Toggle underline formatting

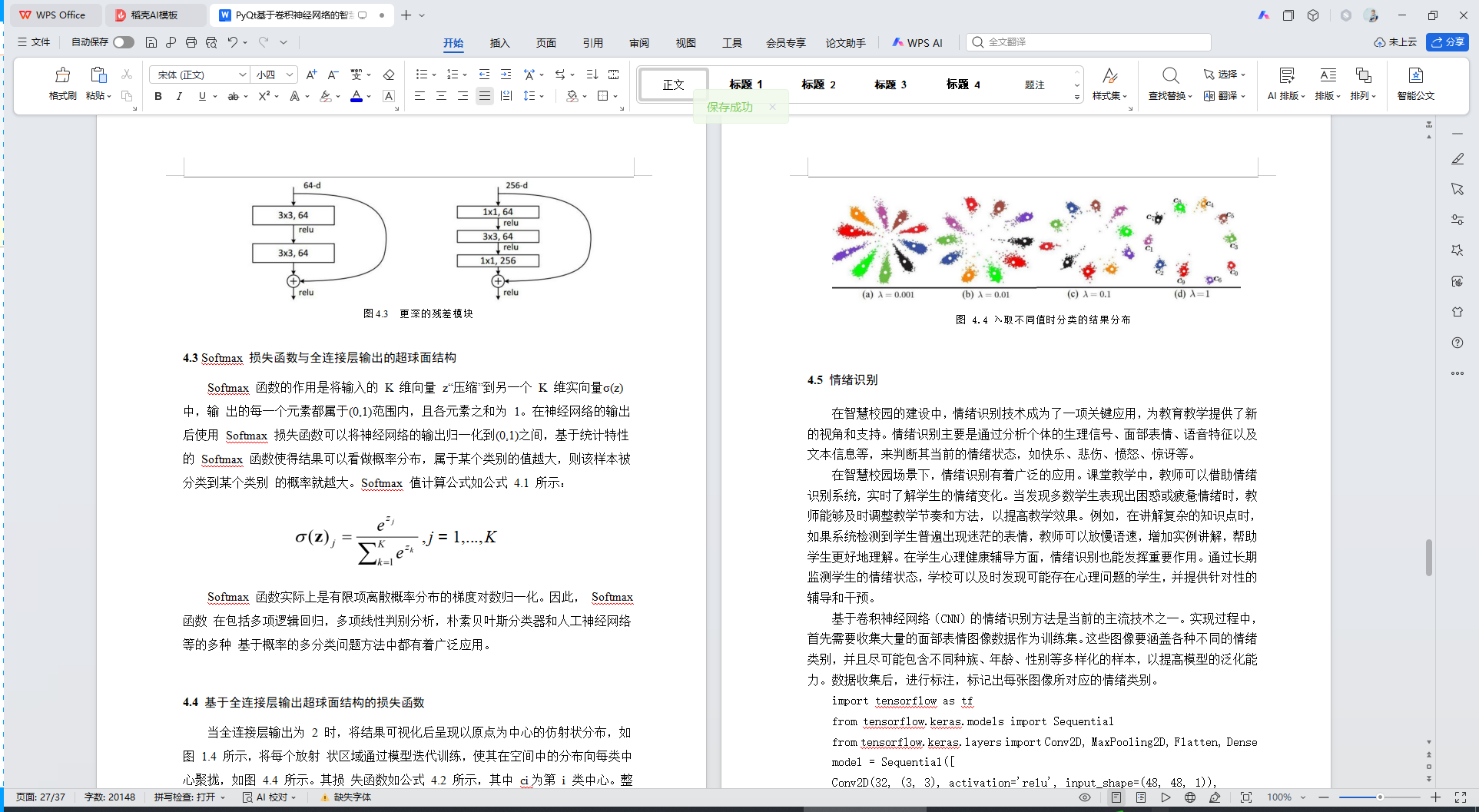[202, 96]
